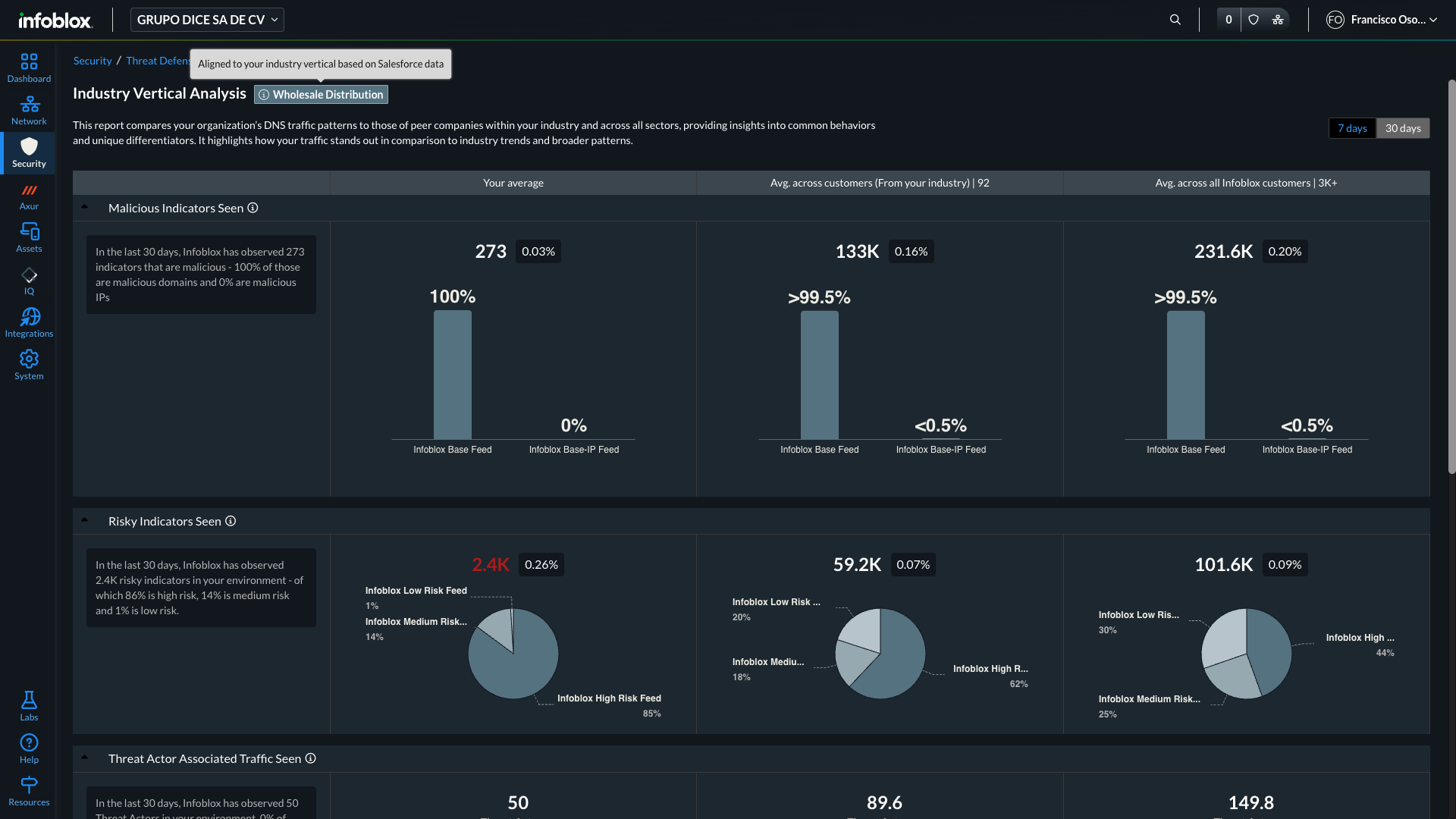This screenshot has height=819, width=1456.
Task: Click the shield icon in top bar
Action: click(x=1254, y=20)
